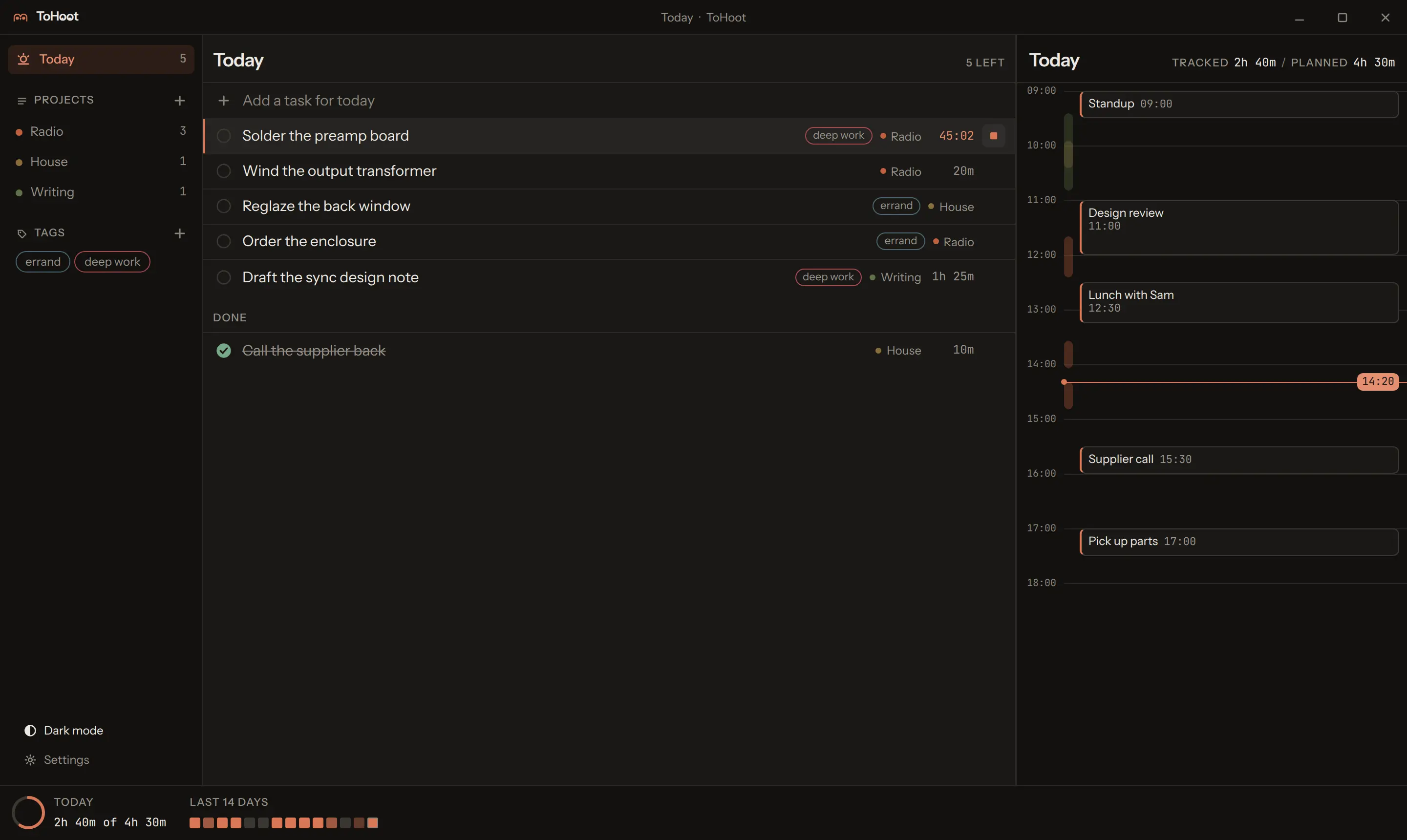Image resolution: width=1407 pixels, height=840 pixels.
Task: Toggle Dark mode
Action: pos(64,731)
